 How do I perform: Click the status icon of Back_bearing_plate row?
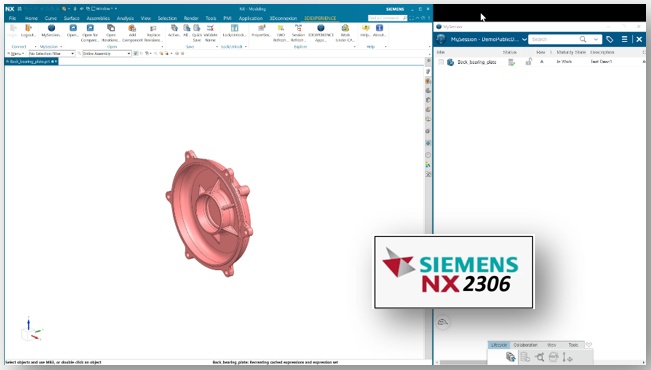(x=512, y=62)
